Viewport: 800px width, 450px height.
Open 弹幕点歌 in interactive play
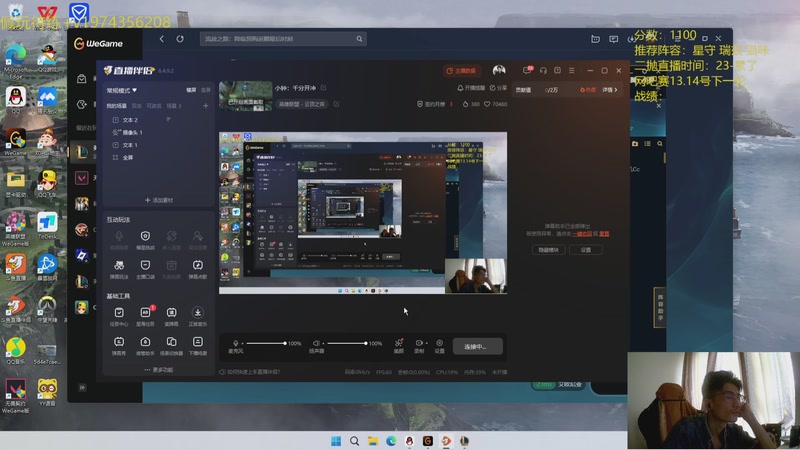tap(198, 269)
